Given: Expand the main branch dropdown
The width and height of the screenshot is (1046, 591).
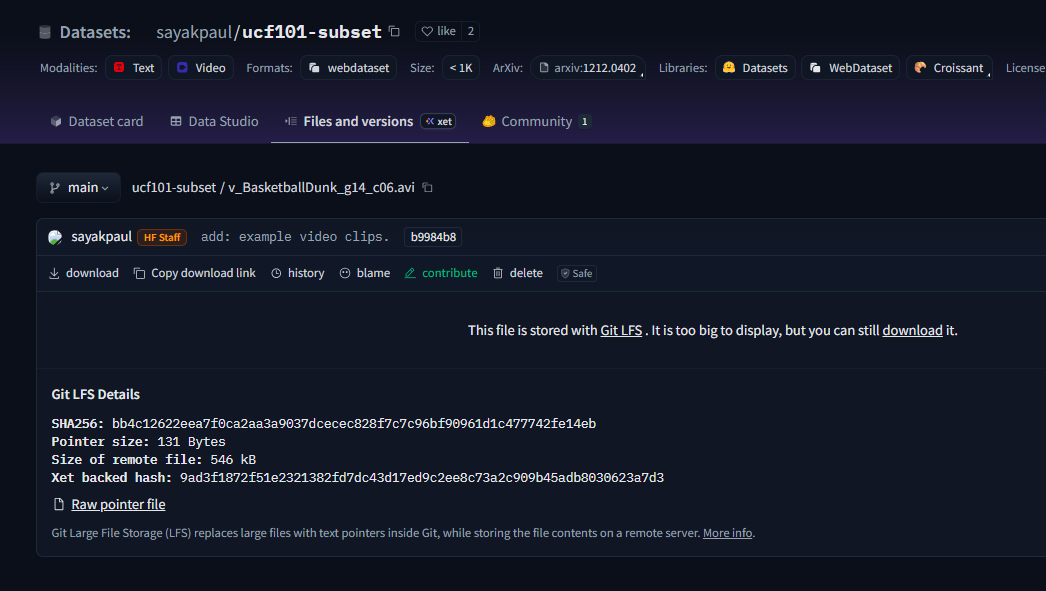Looking at the screenshot, I should point(79,187).
